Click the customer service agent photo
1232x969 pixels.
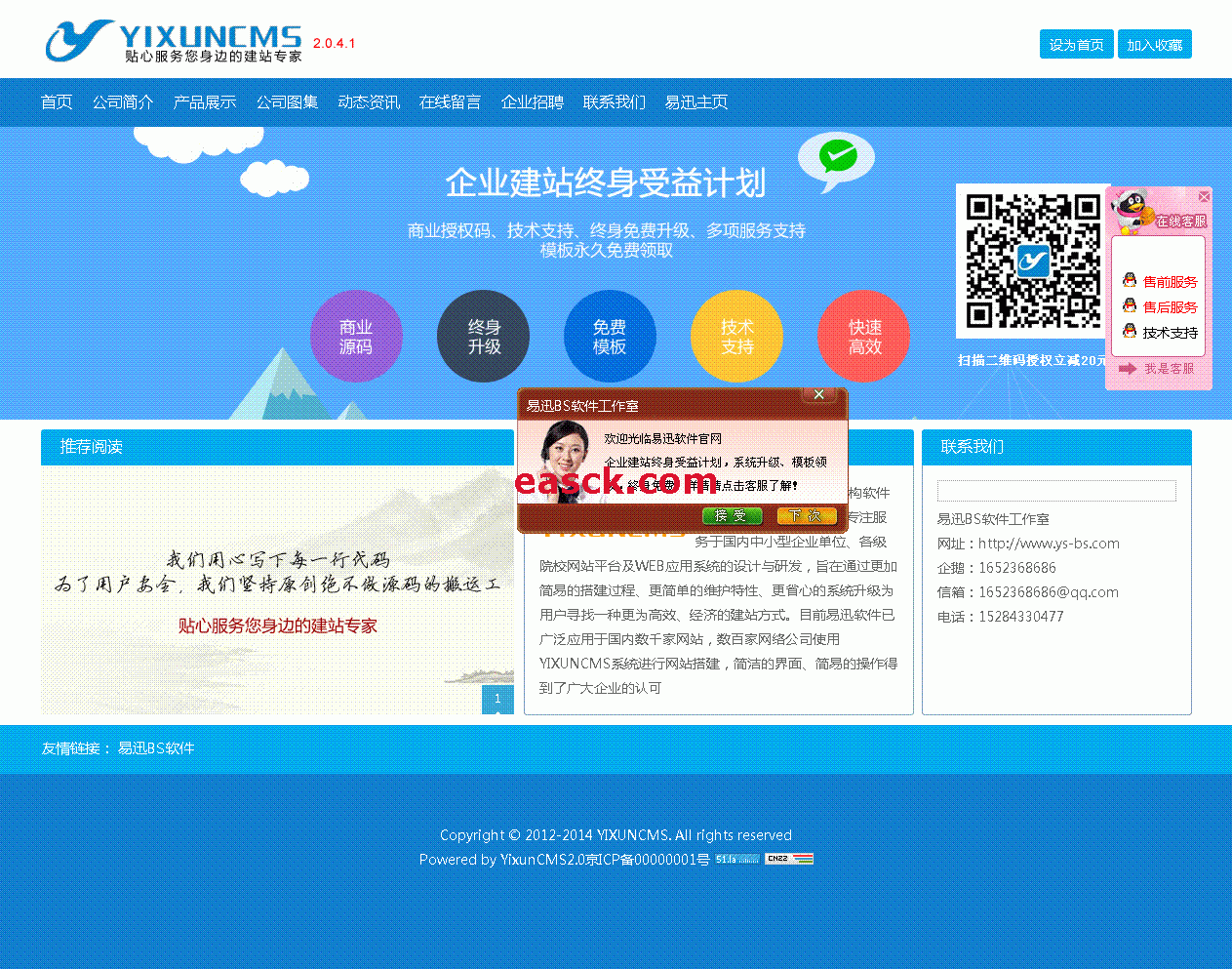point(564,463)
